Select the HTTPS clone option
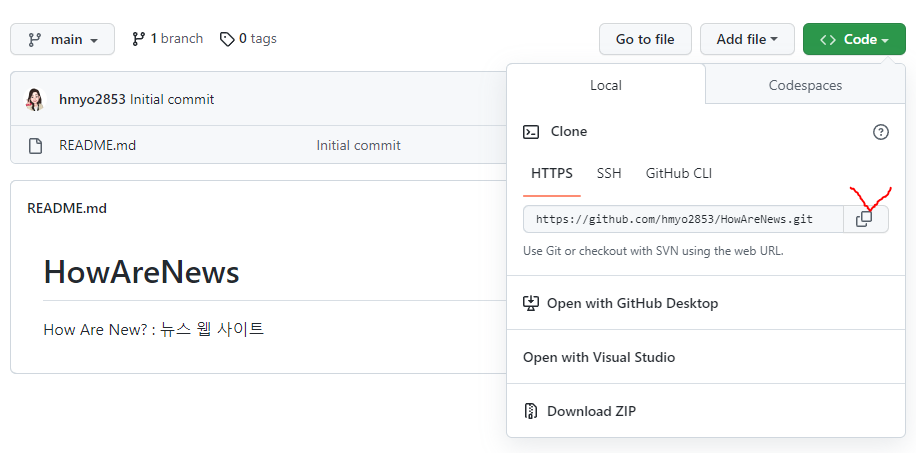 click(551, 174)
